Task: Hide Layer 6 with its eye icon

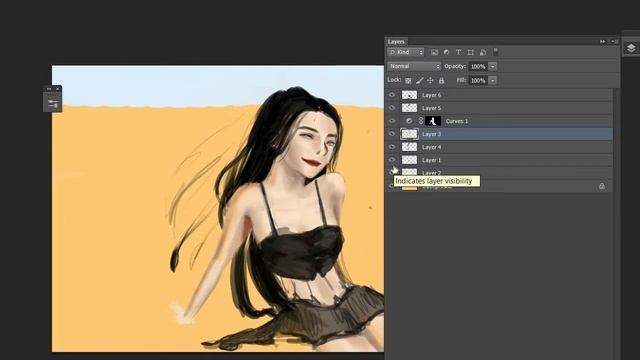Action: [x=392, y=95]
